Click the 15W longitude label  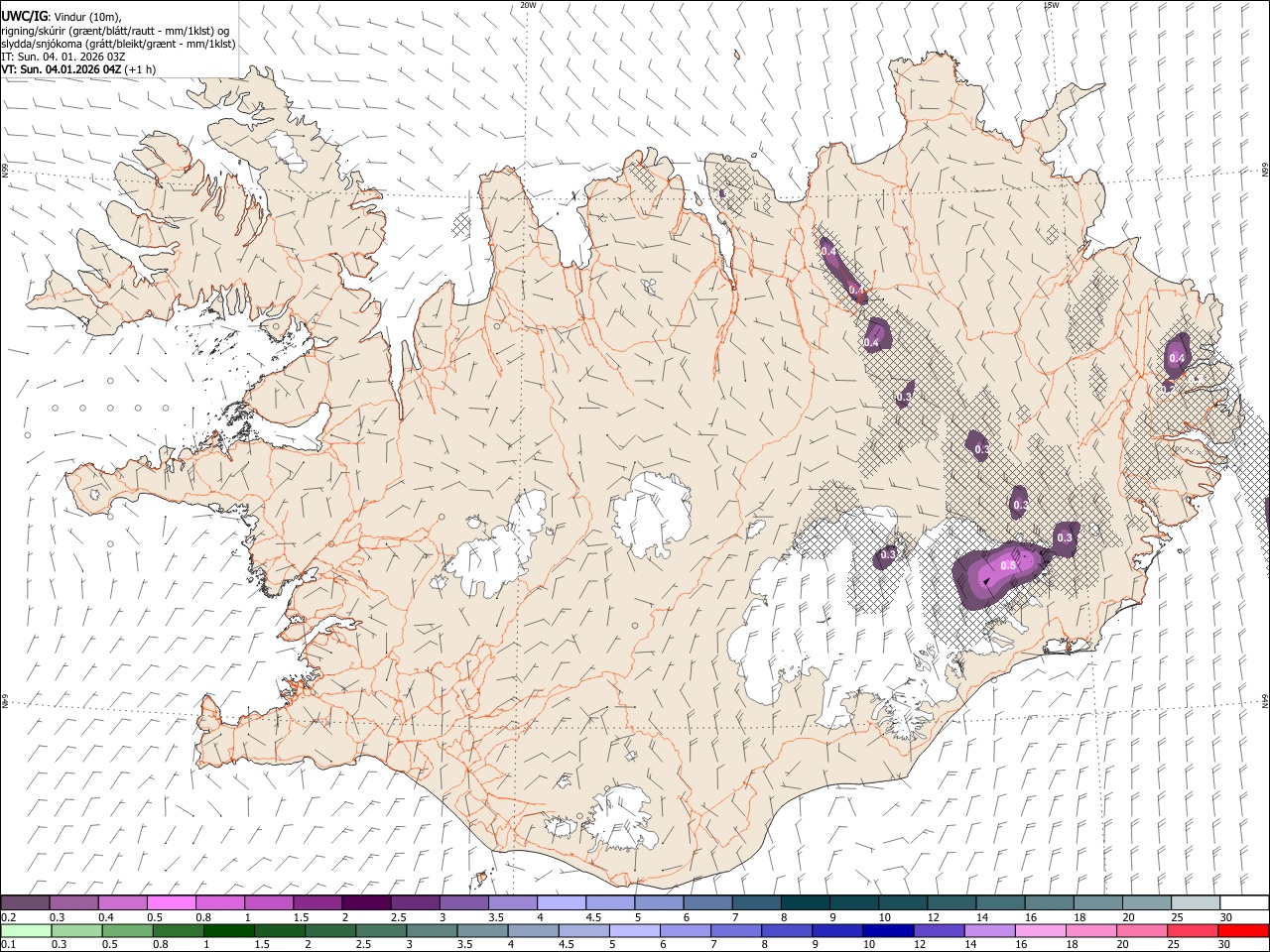pos(1051,5)
